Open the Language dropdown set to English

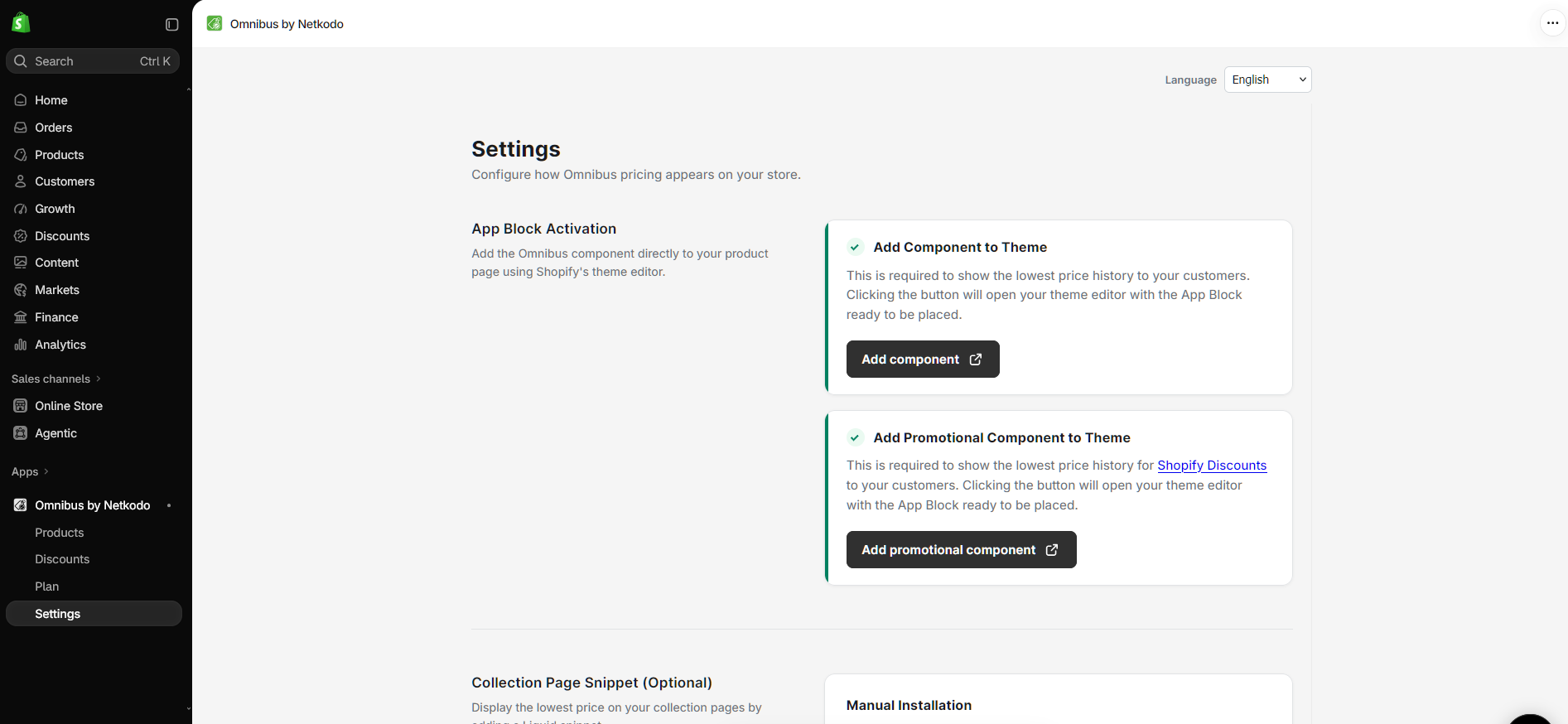point(1267,80)
